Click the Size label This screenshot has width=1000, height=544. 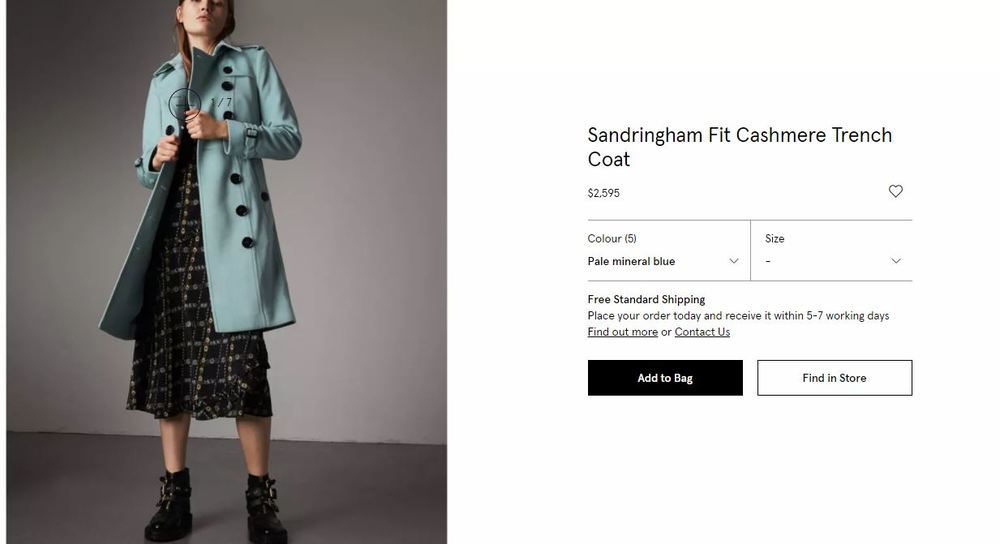point(775,239)
